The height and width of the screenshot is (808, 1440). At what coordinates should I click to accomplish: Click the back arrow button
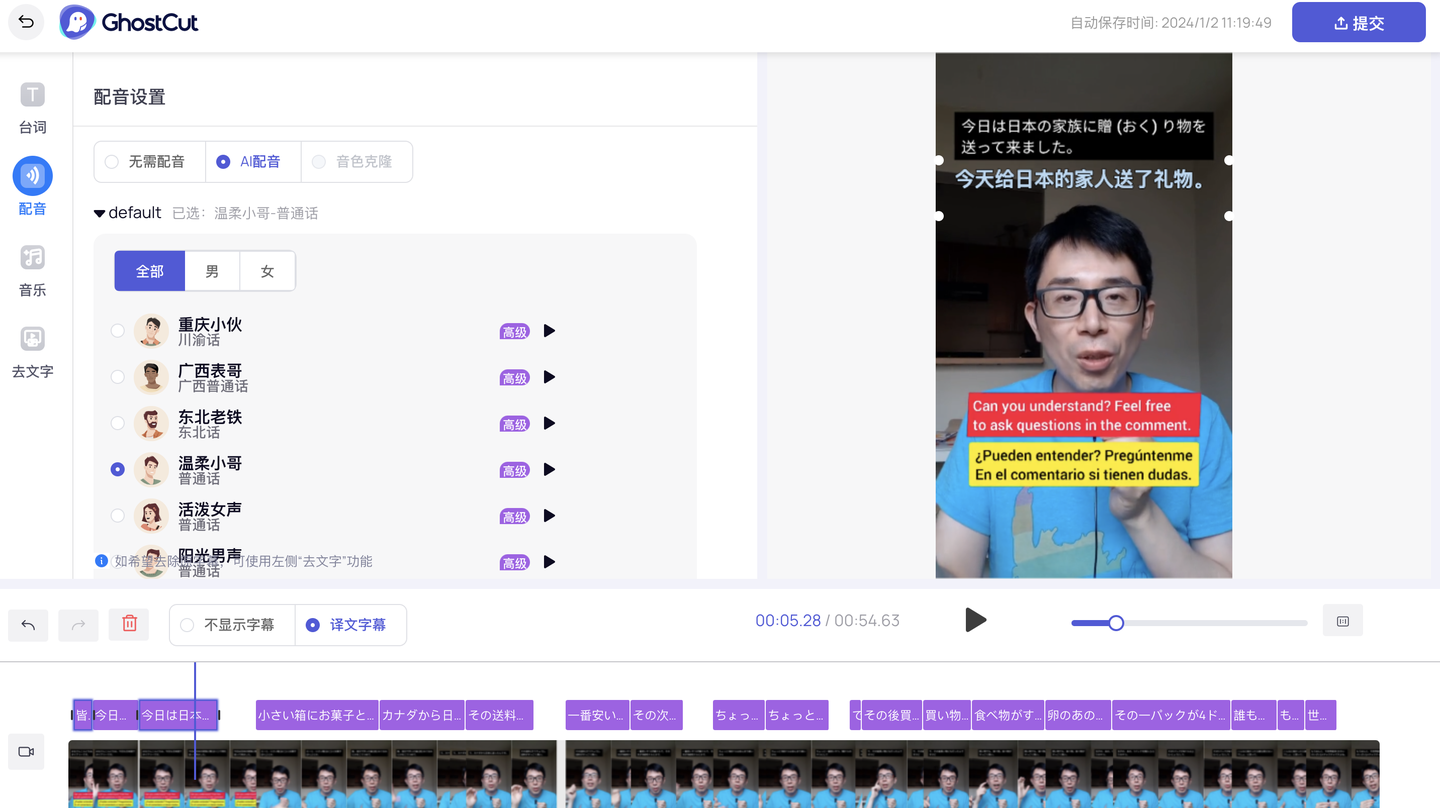tap(26, 22)
